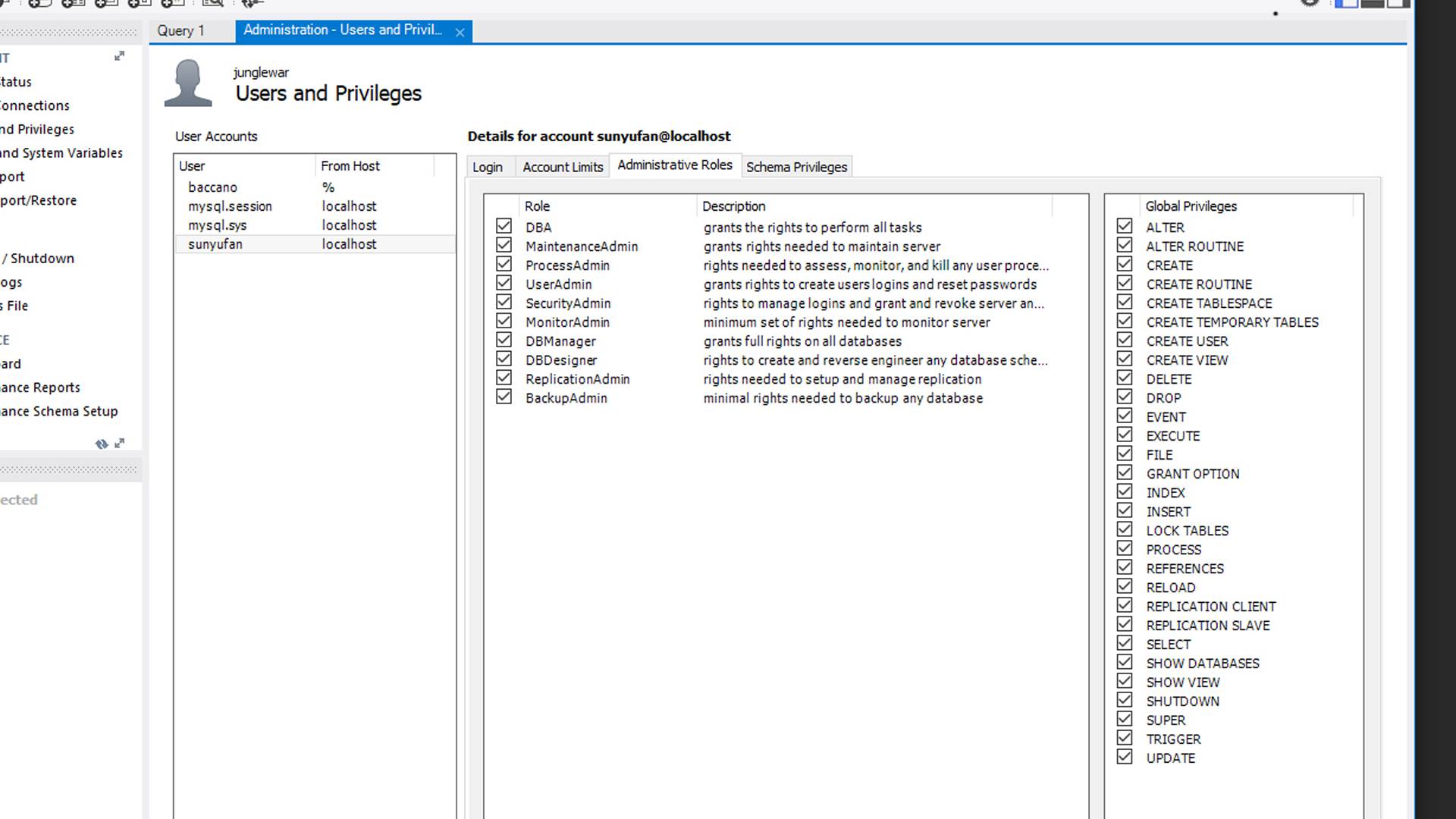This screenshot has height=819, width=1456.
Task: Toggle the DROP privilege checkbox
Action: (x=1125, y=397)
